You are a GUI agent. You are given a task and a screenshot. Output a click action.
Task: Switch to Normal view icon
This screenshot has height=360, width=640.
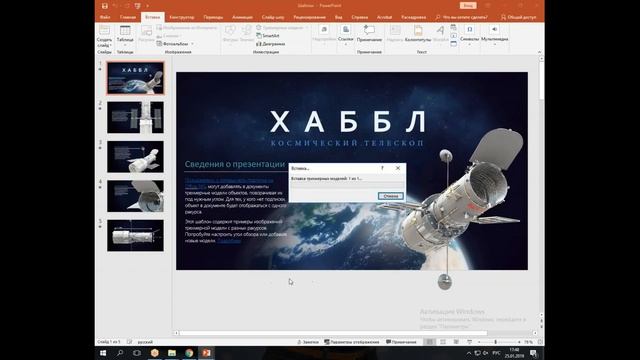point(429,342)
